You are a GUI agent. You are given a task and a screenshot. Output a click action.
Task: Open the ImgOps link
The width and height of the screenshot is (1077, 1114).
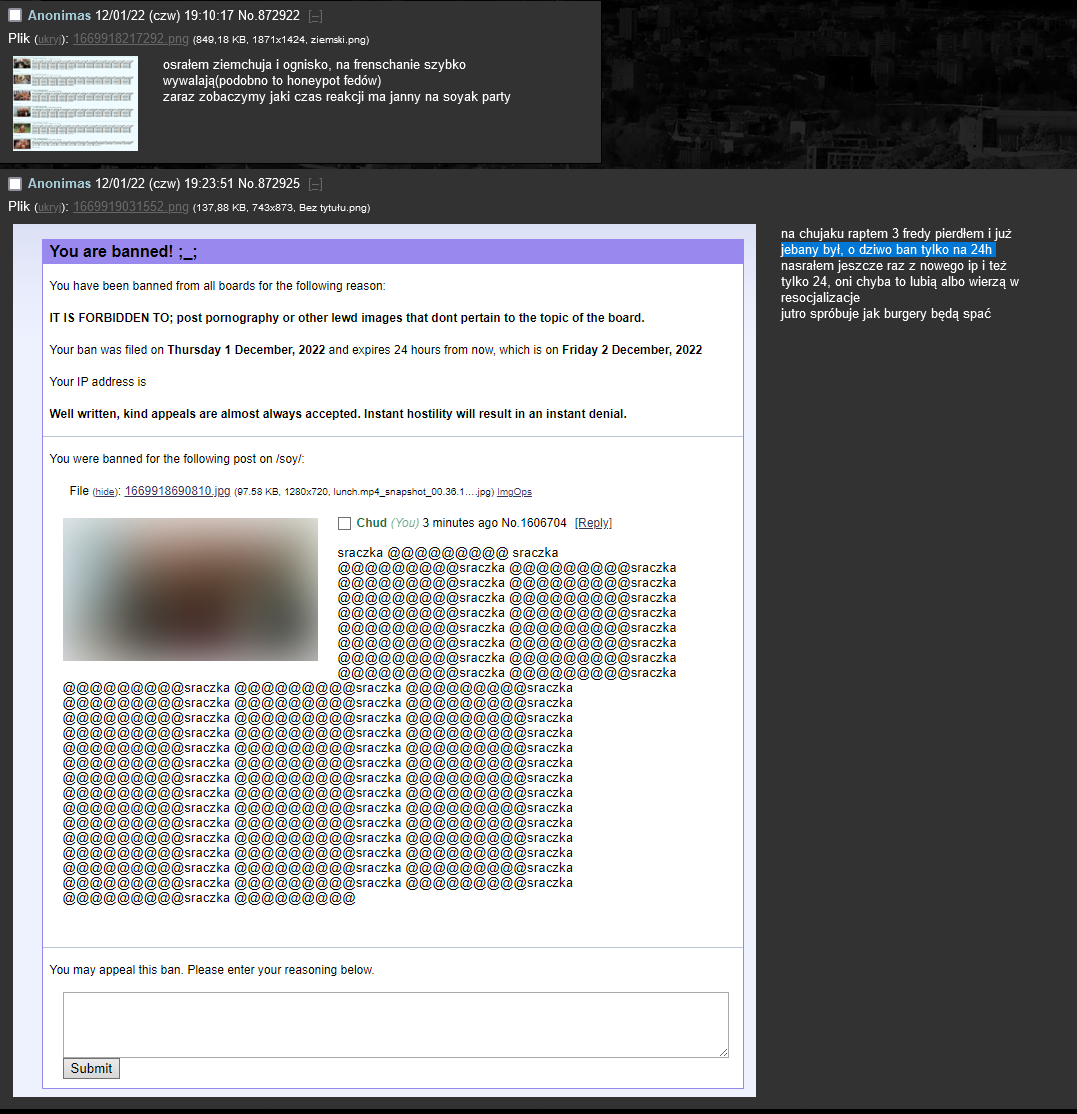coord(514,492)
